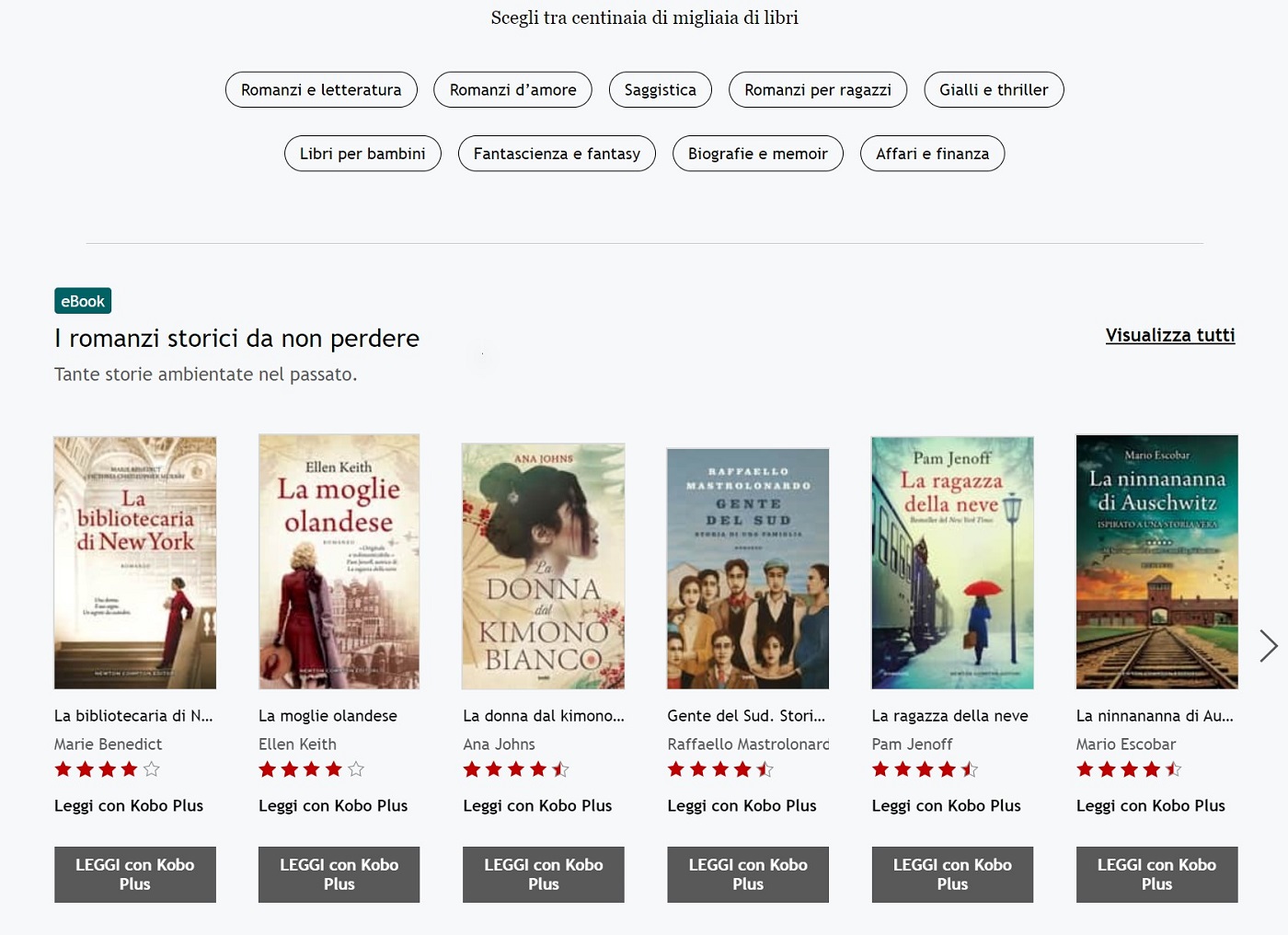Click star rating of Marie Benedict's book
The width and height of the screenshot is (1288, 935).
(107, 769)
